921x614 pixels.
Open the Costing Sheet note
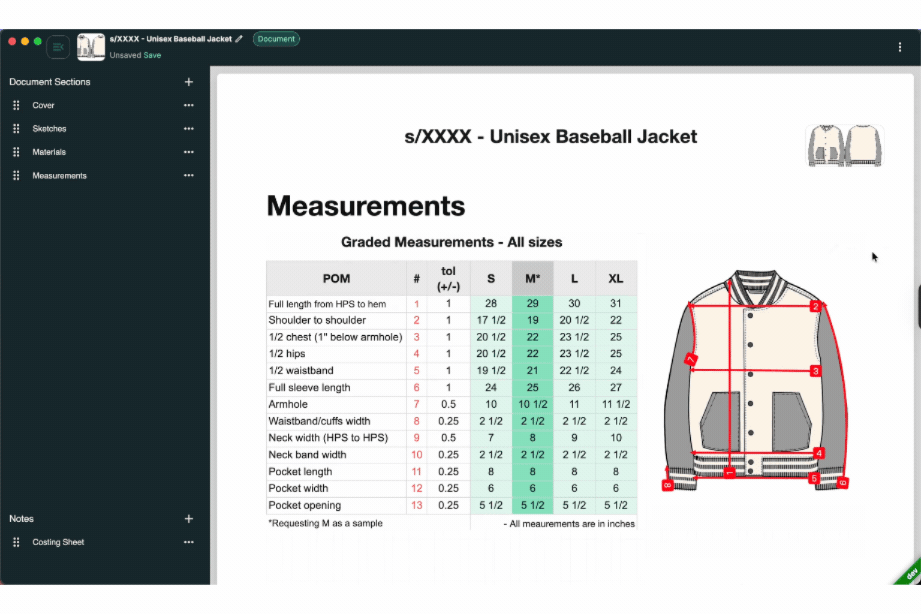pos(58,542)
